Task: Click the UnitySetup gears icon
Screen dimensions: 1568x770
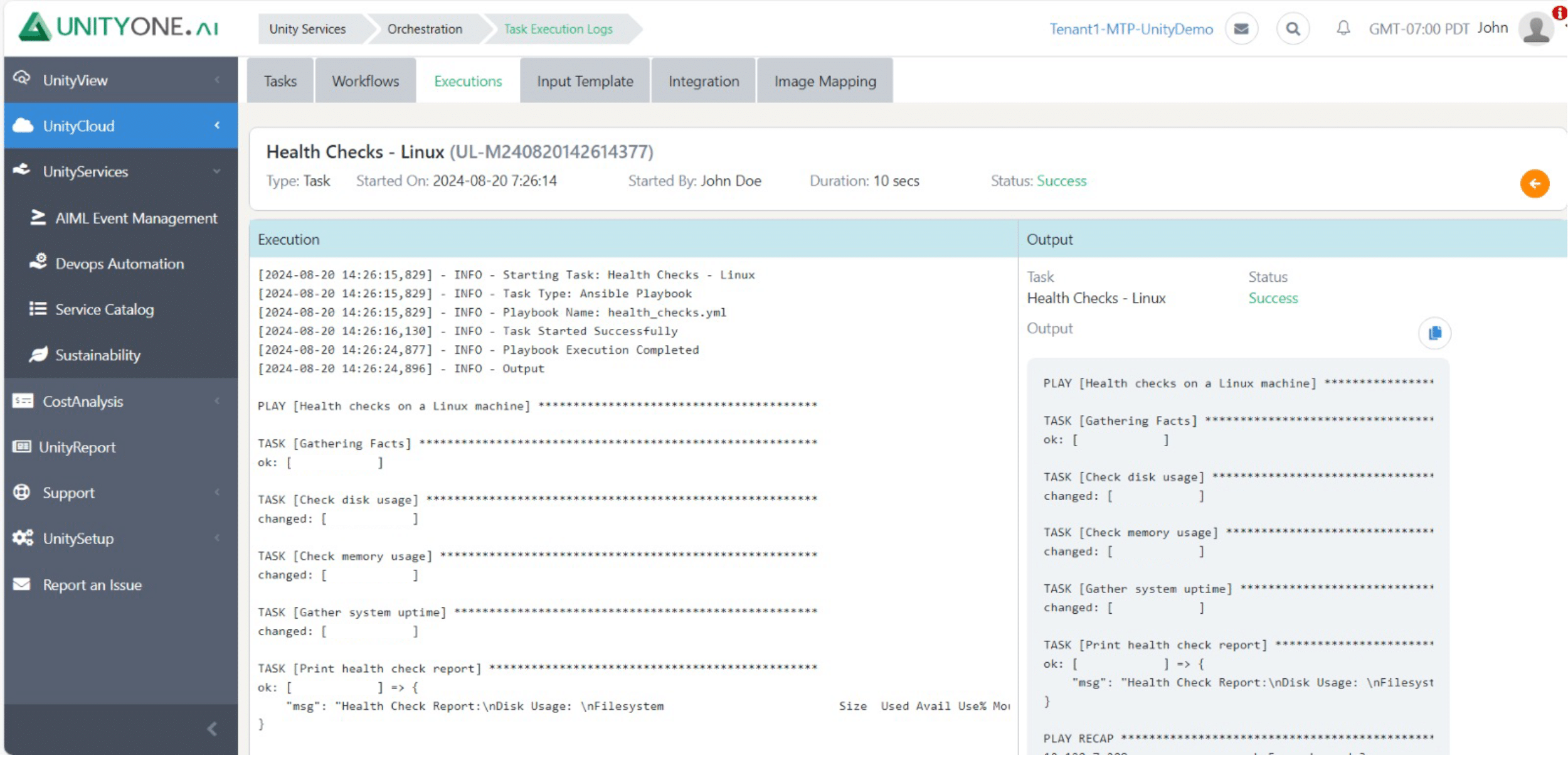Action: tap(23, 538)
